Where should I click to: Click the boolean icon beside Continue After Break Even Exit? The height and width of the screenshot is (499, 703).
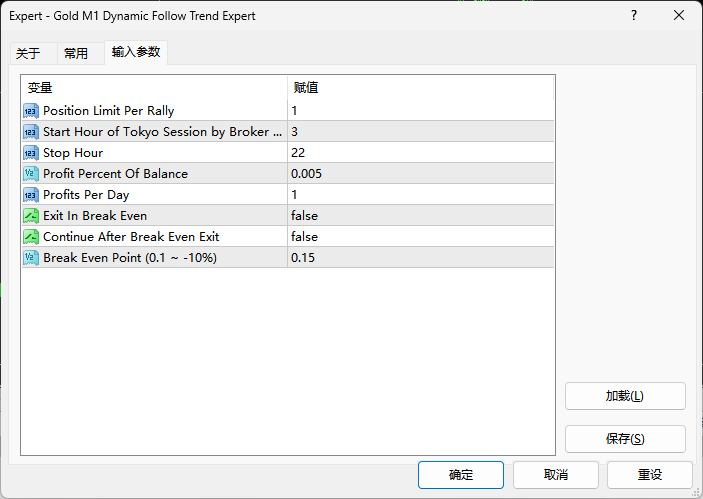tap(31, 237)
